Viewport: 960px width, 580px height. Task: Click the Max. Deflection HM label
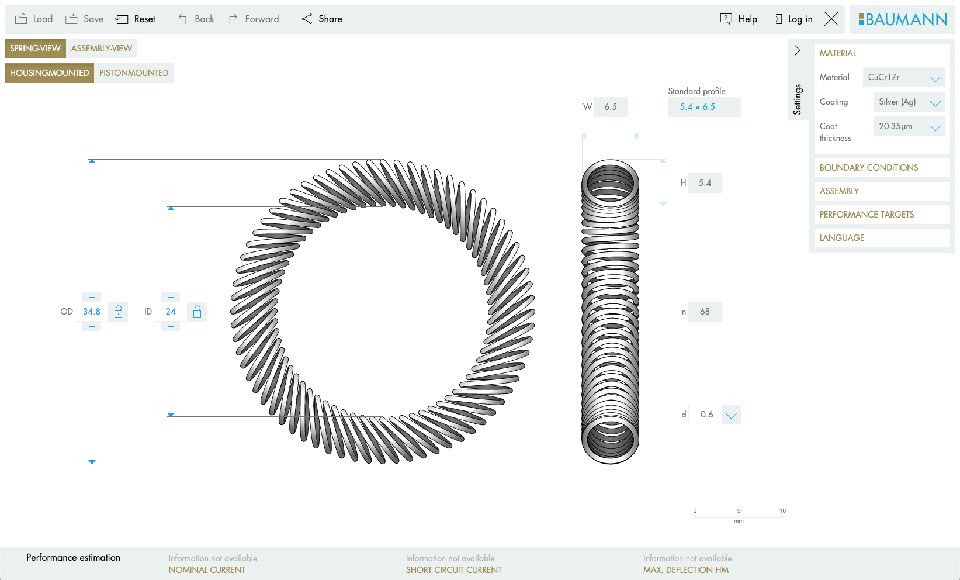pos(686,570)
